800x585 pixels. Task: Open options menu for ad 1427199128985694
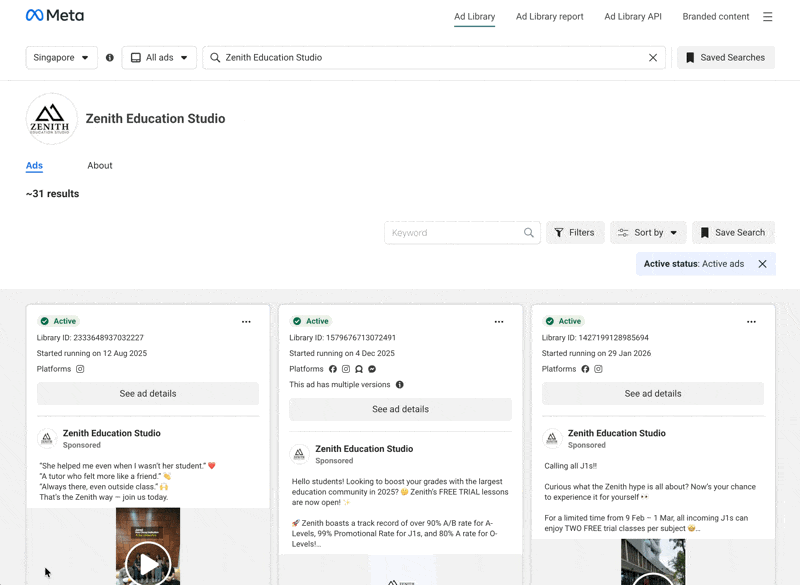[x=752, y=322]
